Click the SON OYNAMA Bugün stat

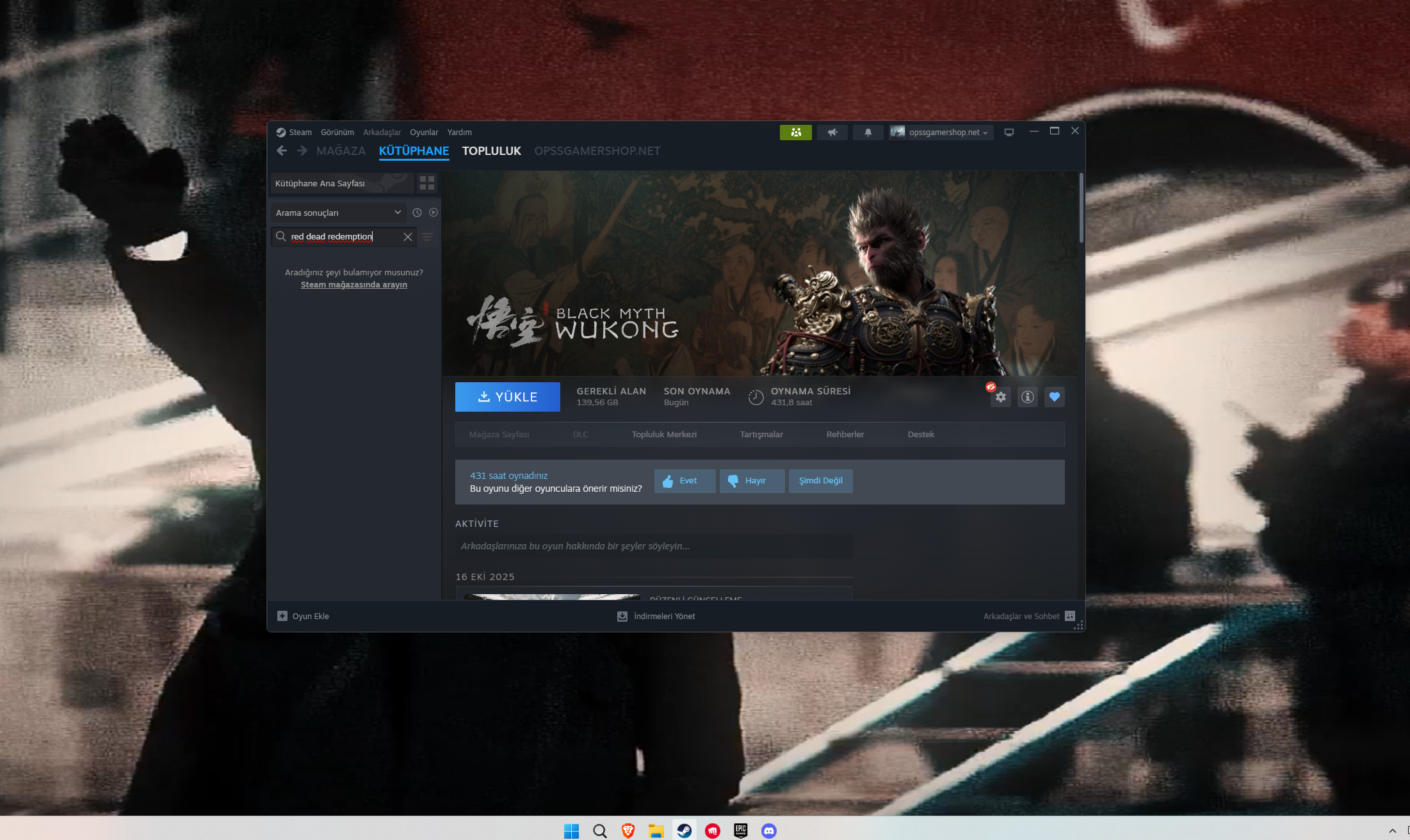697,397
